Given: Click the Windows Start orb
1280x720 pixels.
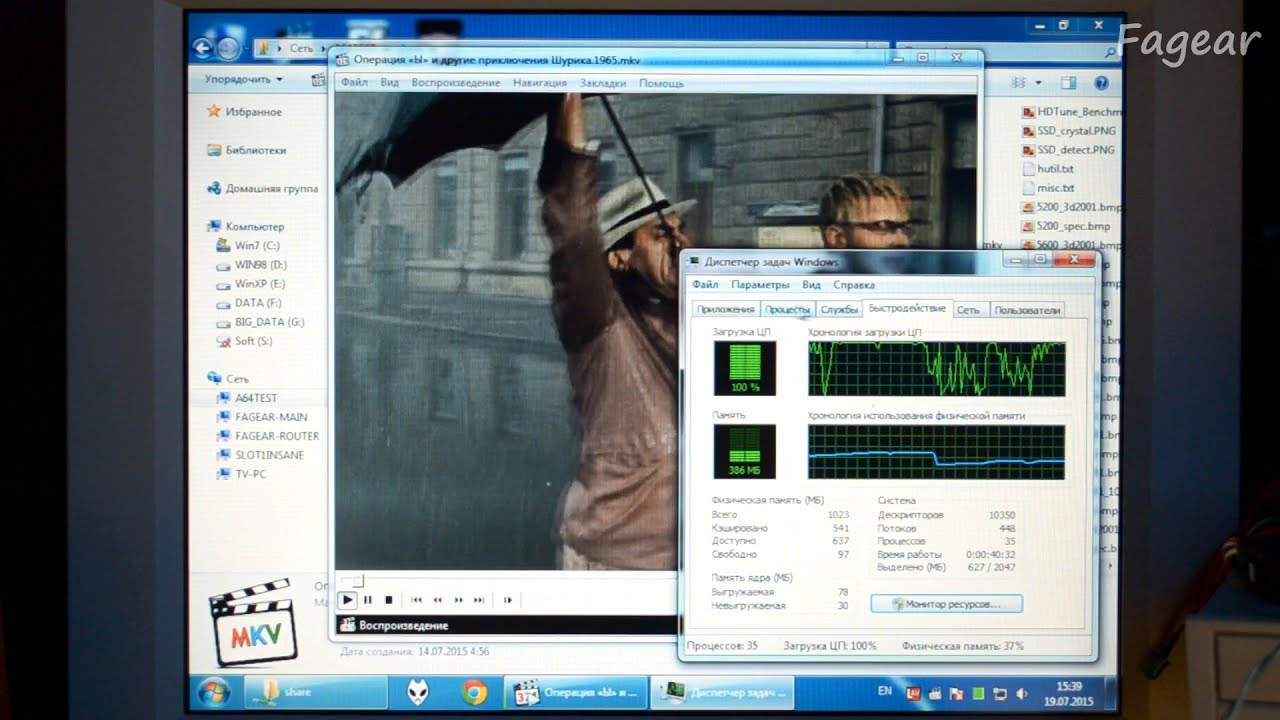Looking at the screenshot, I should (213, 692).
